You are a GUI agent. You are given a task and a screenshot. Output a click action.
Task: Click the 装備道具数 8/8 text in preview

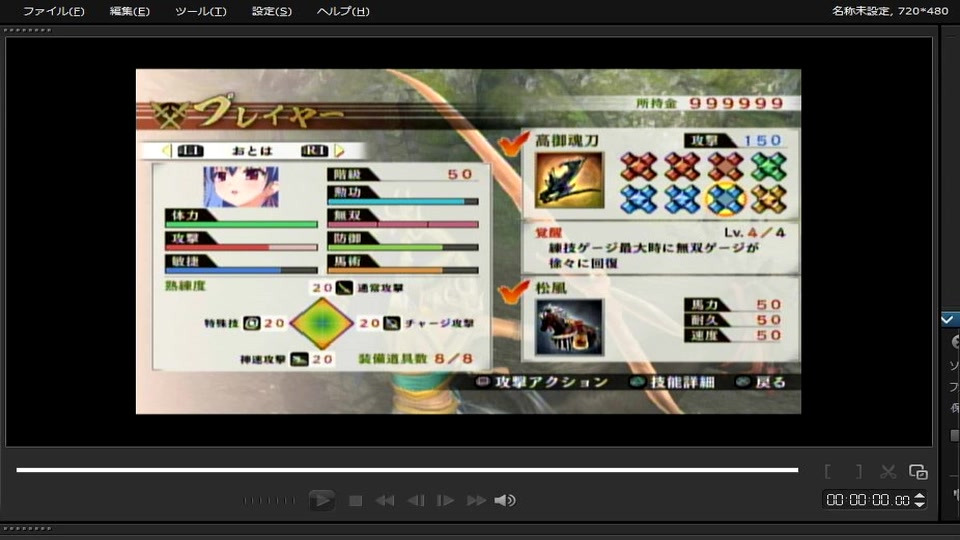pyautogui.click(x=416, y=359)
